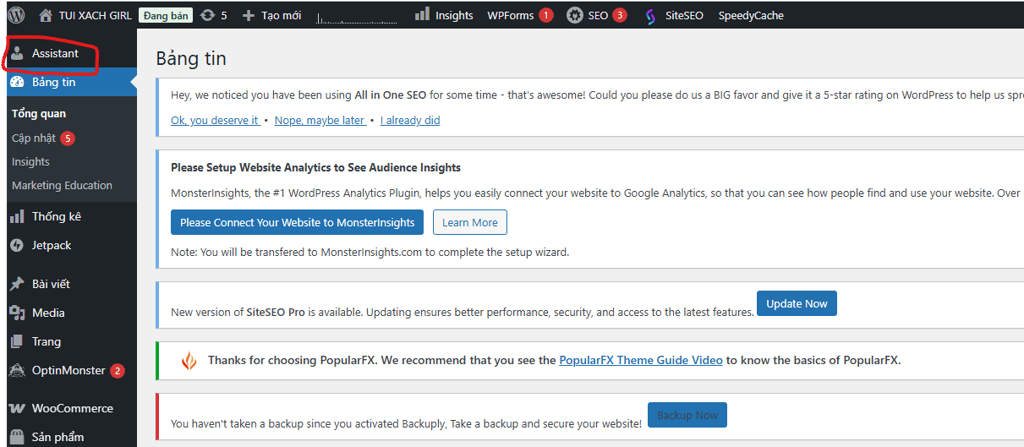Open the TUI XACH GIRL home icon
The height and width of the screenshot is (447, 1024).
point(46,15)
